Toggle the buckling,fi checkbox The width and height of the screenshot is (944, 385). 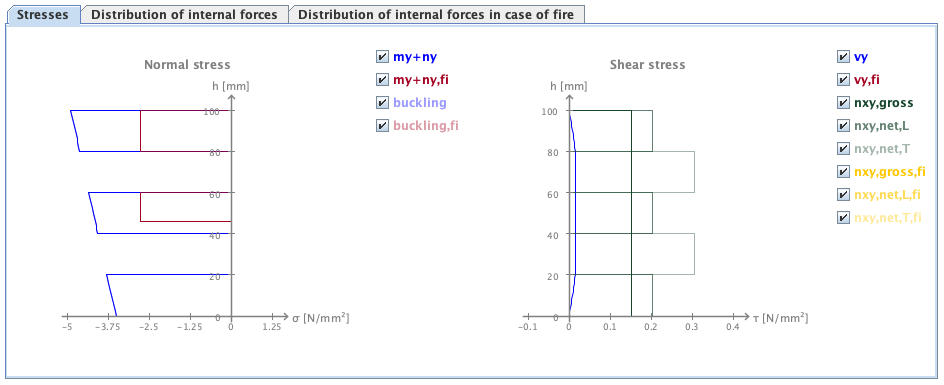[x=382, y=125]
